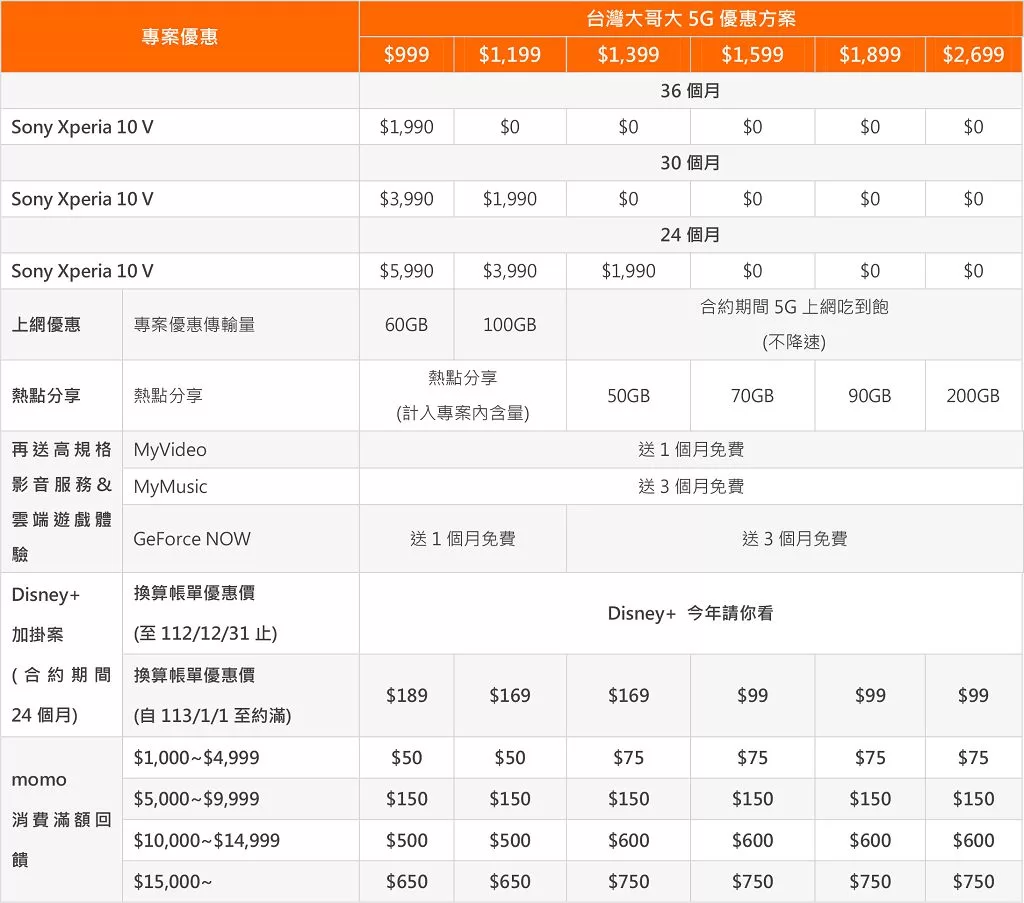Select momo $750 under the $2,699 plan
Image resolution: width=1024 pixels, height=903 pixels.
[x=973, y=881]
